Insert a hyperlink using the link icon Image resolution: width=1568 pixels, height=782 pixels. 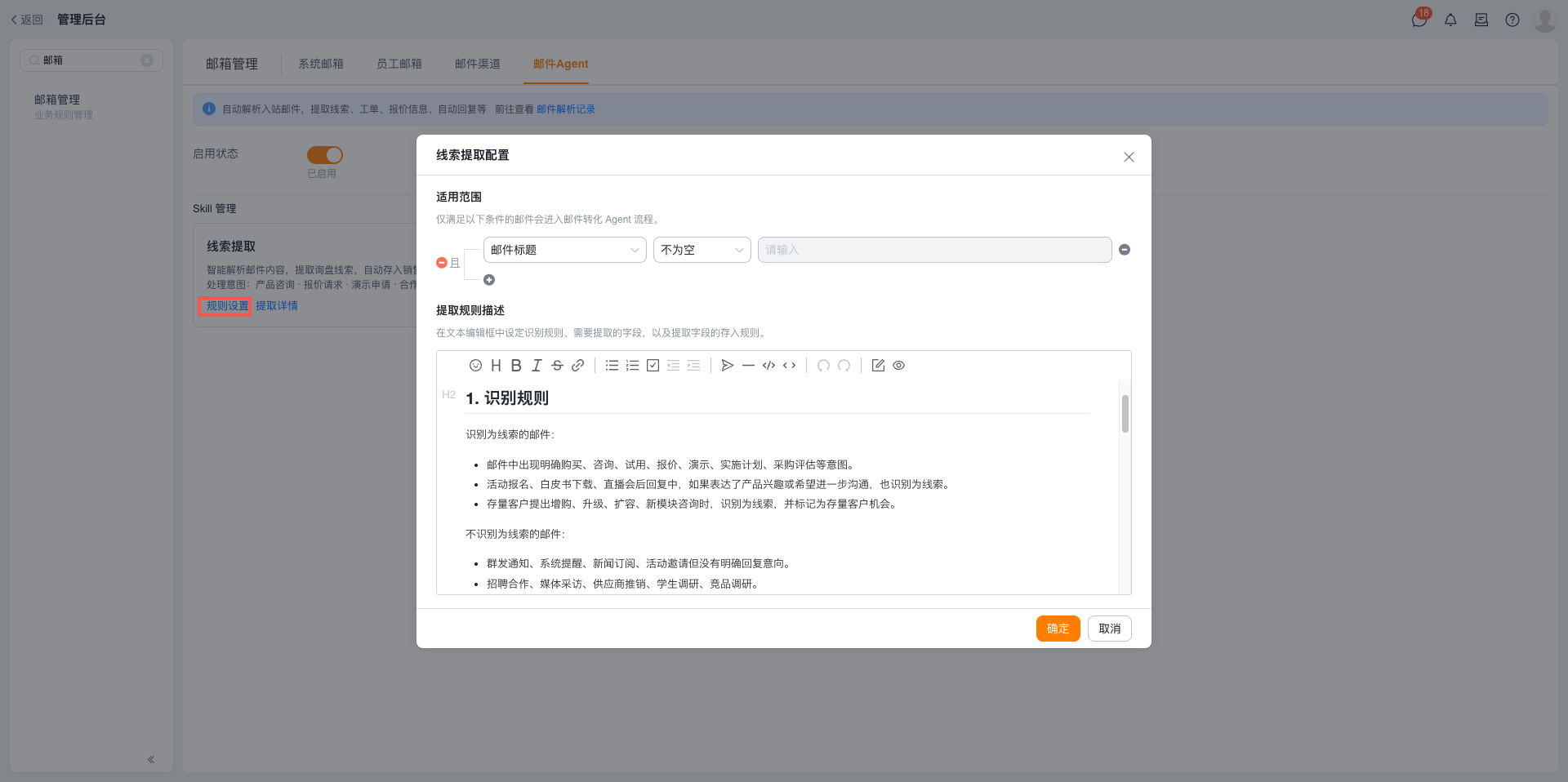pos(577,366)
